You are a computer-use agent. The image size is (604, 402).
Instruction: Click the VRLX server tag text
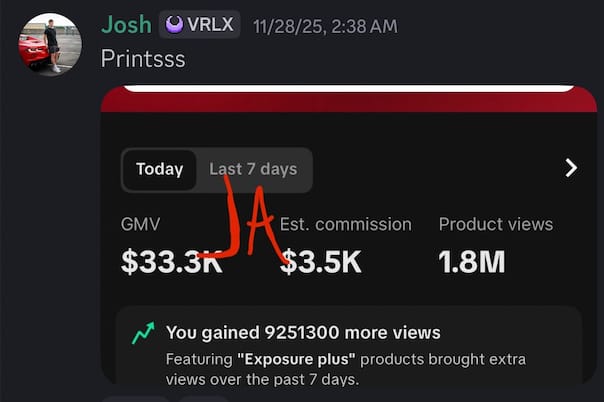pyautogui.click(x=210, y=24)
